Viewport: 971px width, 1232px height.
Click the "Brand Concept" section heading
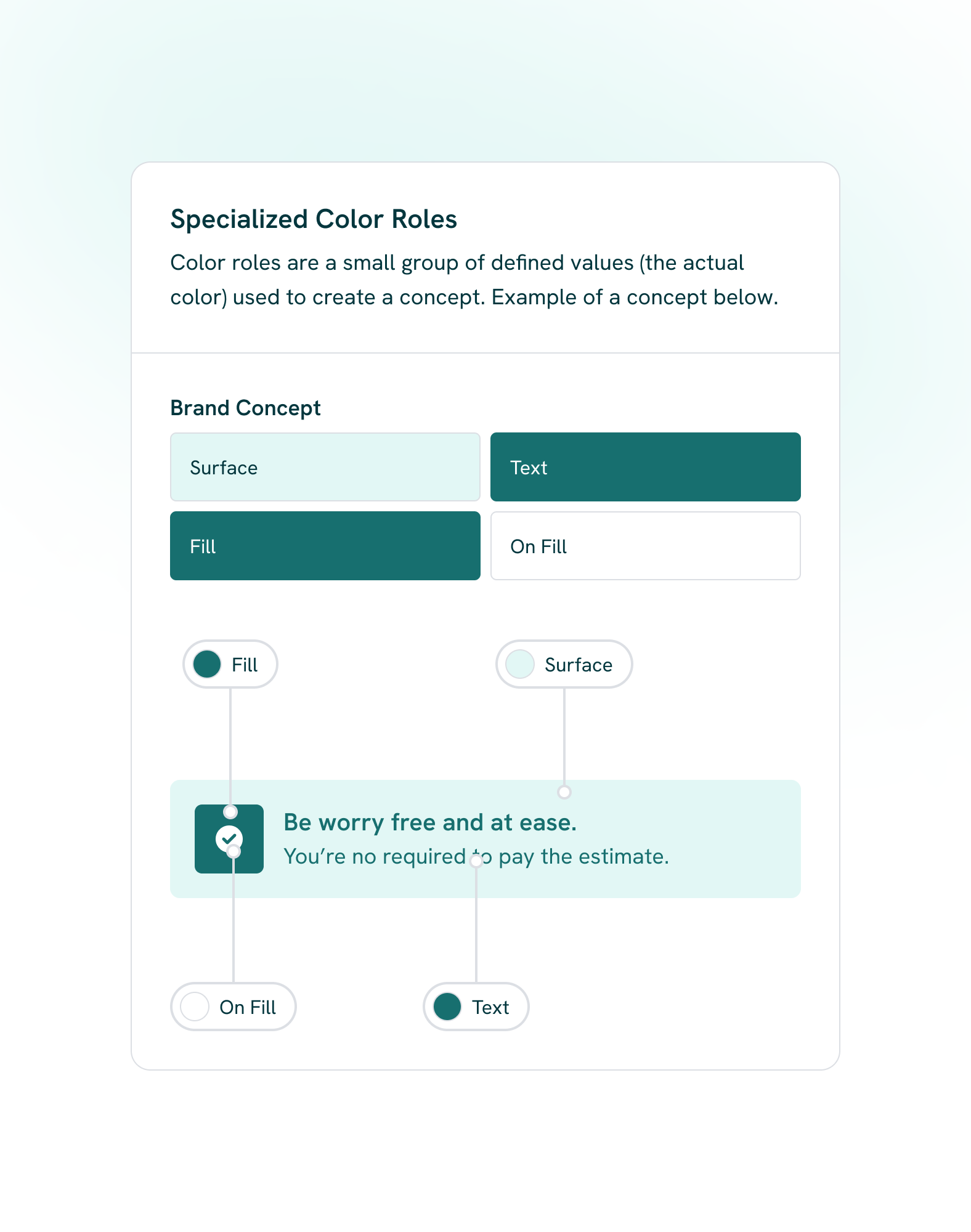(245, 408)
